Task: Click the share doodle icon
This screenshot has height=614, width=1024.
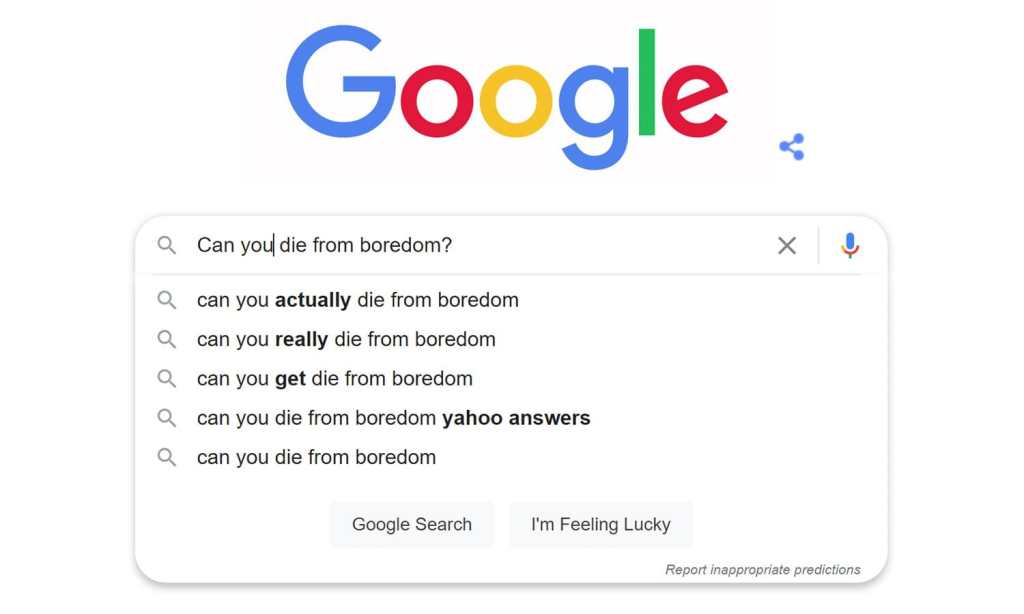Action: (791, 147)
